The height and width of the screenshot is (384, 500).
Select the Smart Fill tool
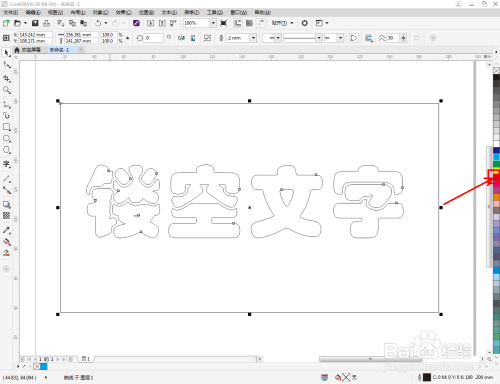pos(6,253)
